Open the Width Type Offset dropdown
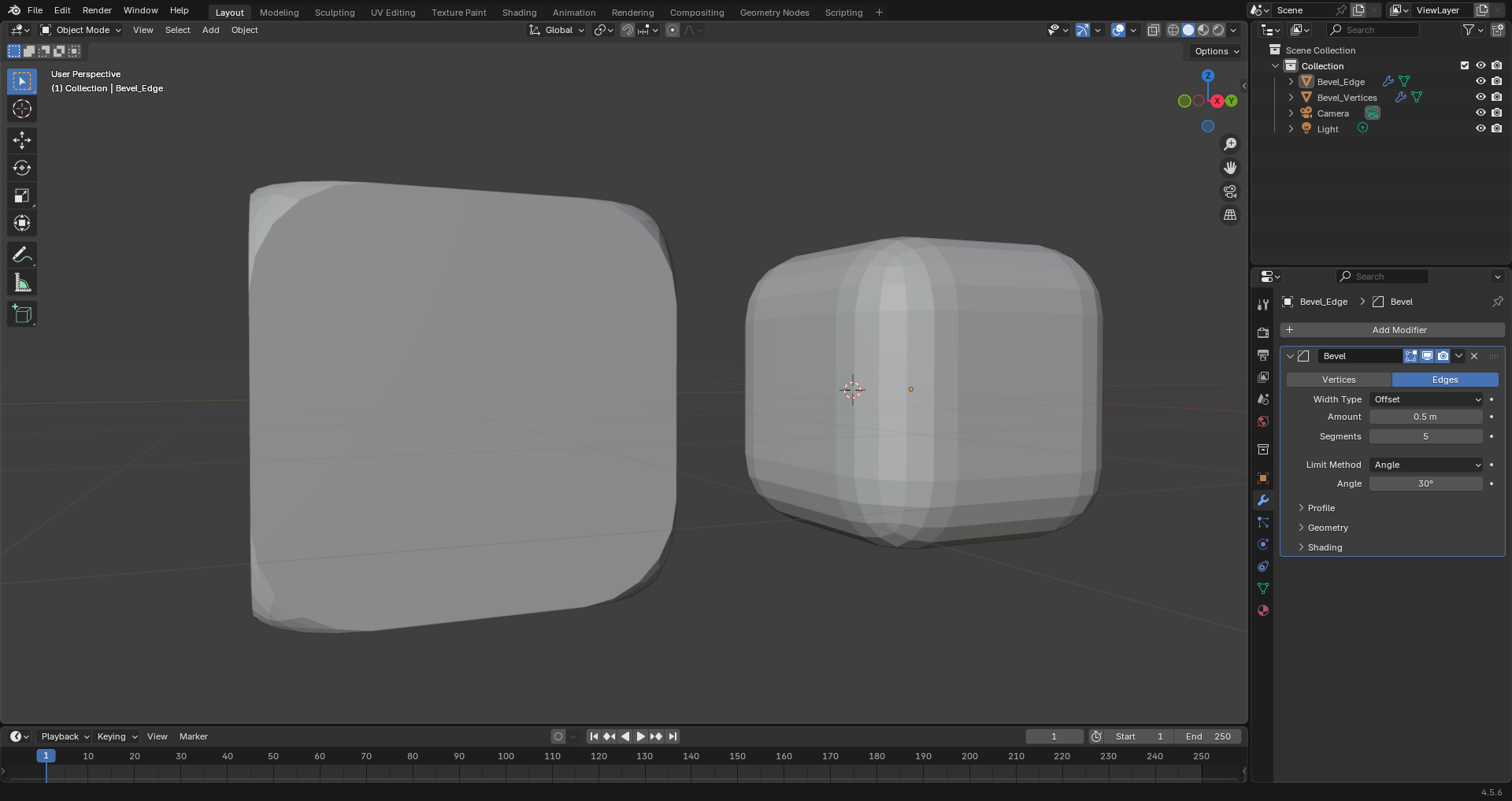The image size is (1512, 801). 1426,399
